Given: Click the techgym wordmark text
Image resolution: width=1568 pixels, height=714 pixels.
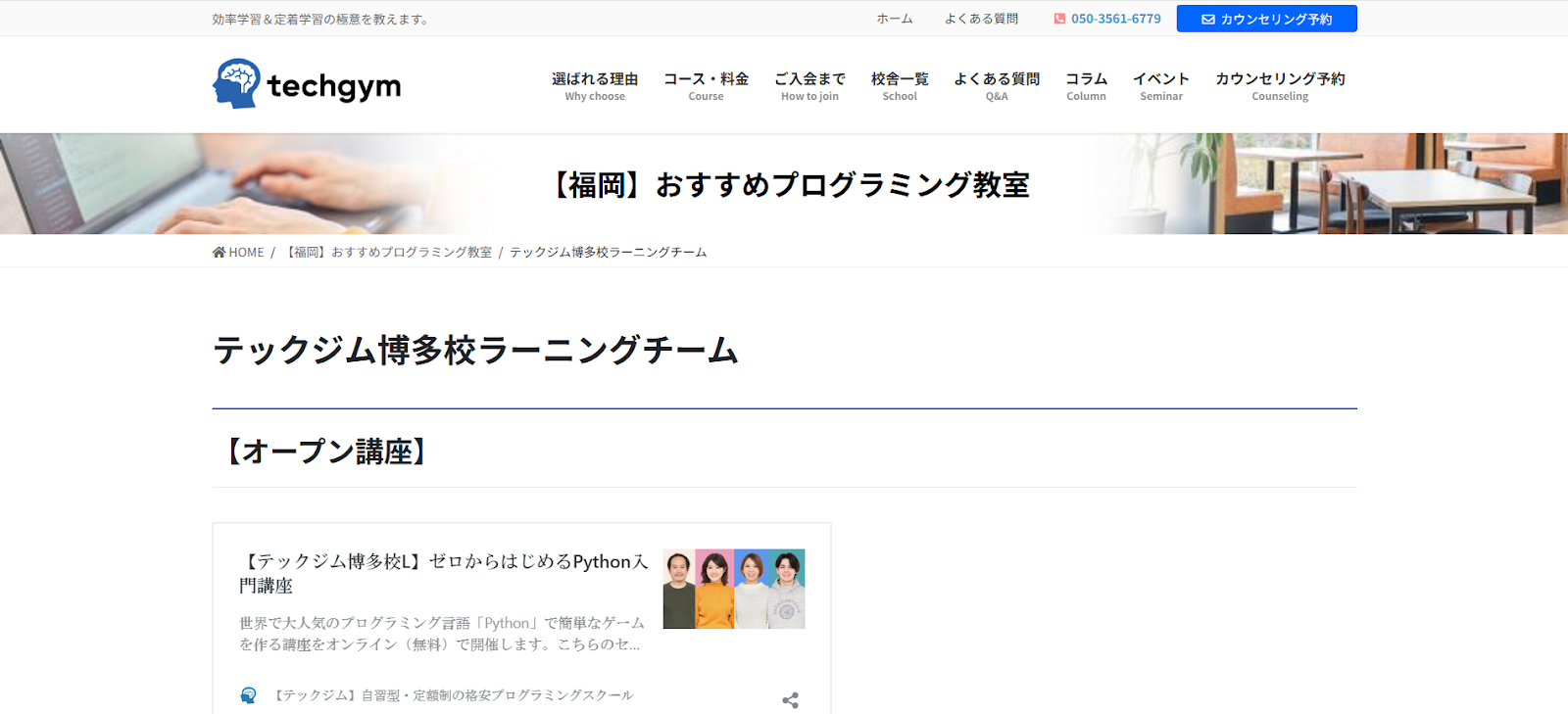Looking at the screenshot, I should point(334,86).
